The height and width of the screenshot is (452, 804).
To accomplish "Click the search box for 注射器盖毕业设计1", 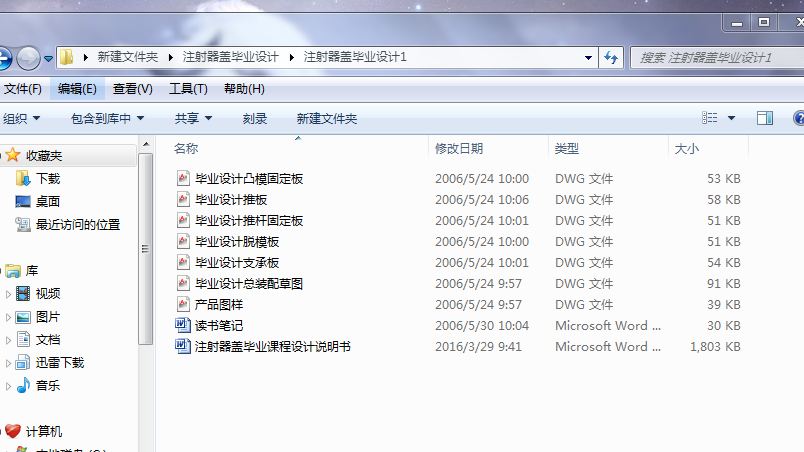I will (718, 57).
